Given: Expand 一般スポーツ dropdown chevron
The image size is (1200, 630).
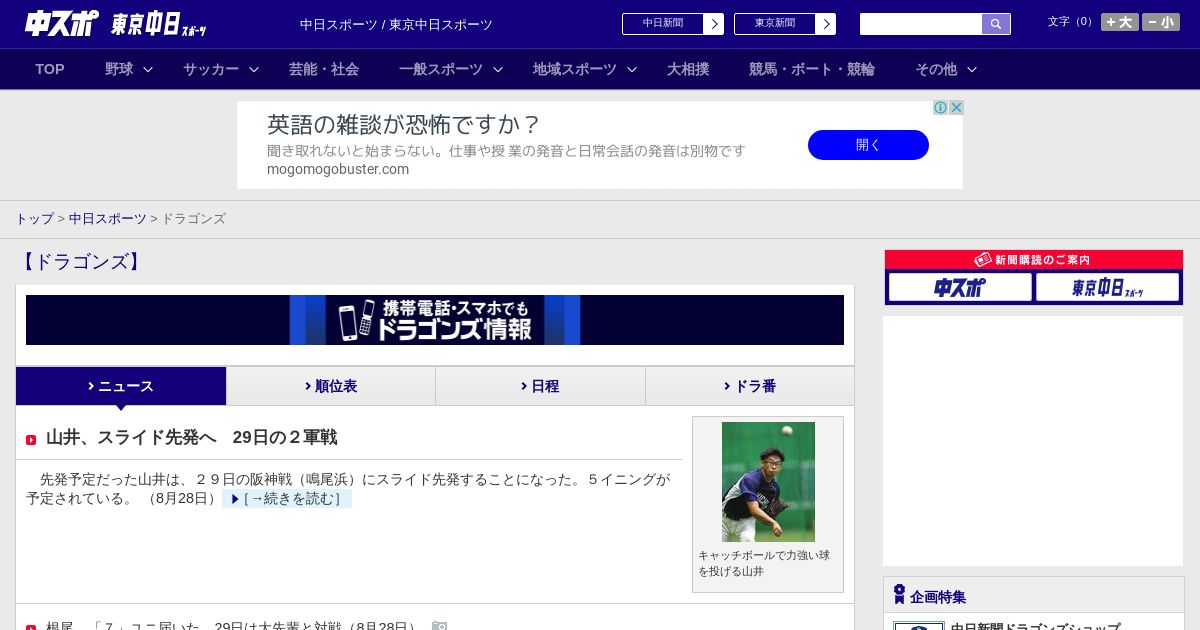Looking at the screenshot, I should click(x=498, y=70).
